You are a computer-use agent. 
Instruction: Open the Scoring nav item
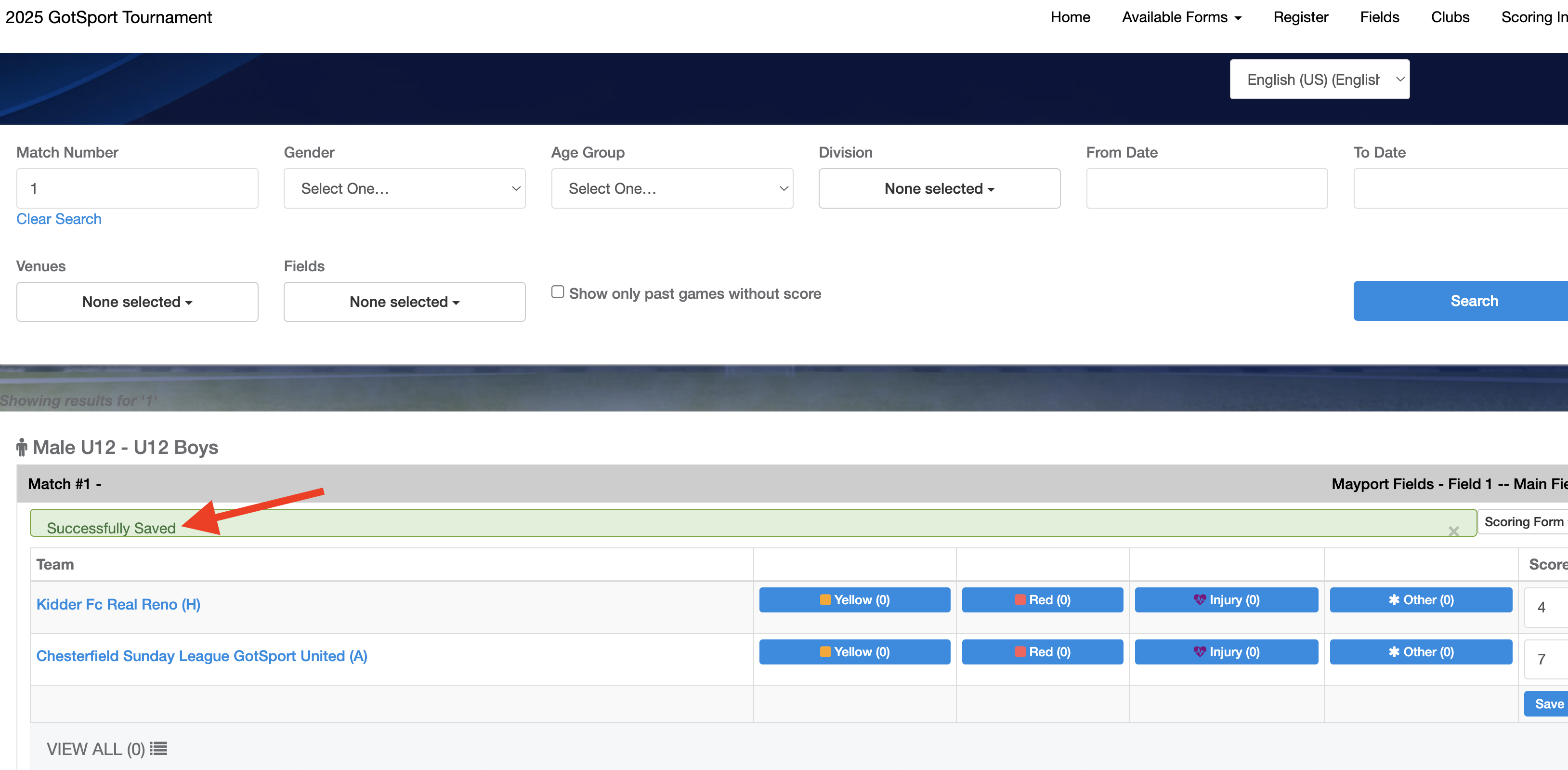(x=1534, y=17)
